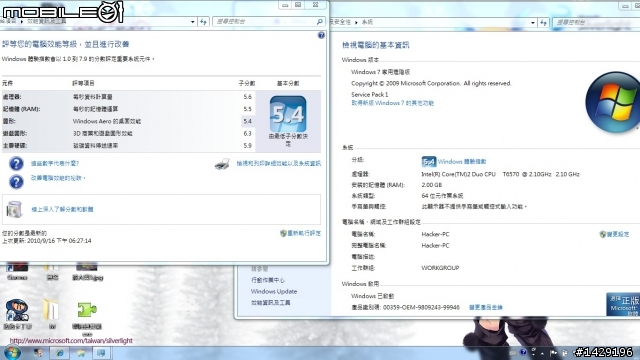Click the genuine Microsoft software badge
The height and width of the screenshot is (360, 640).
(623, 304)
